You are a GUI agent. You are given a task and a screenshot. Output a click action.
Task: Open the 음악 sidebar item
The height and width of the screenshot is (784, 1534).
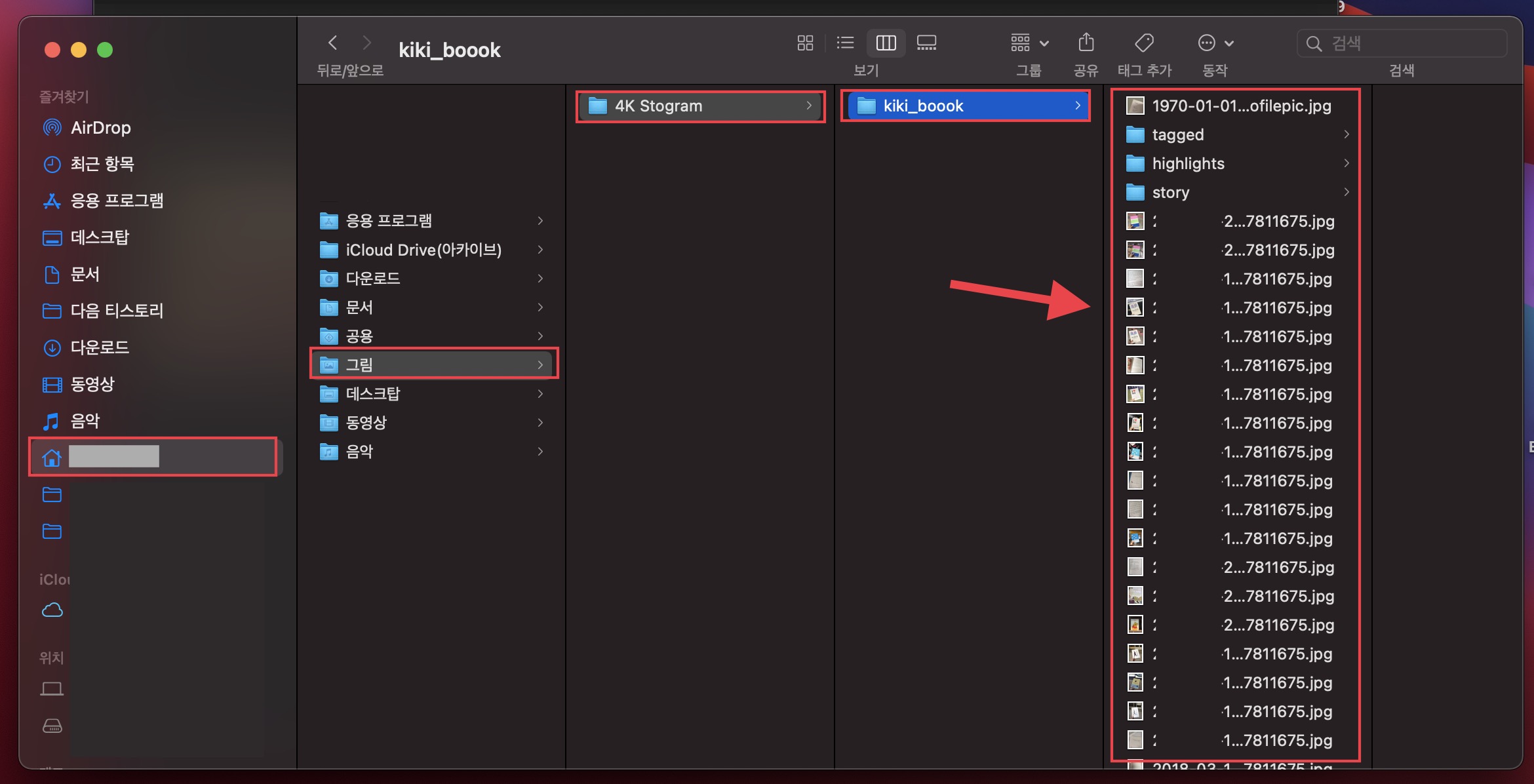(x=85, y=421)
